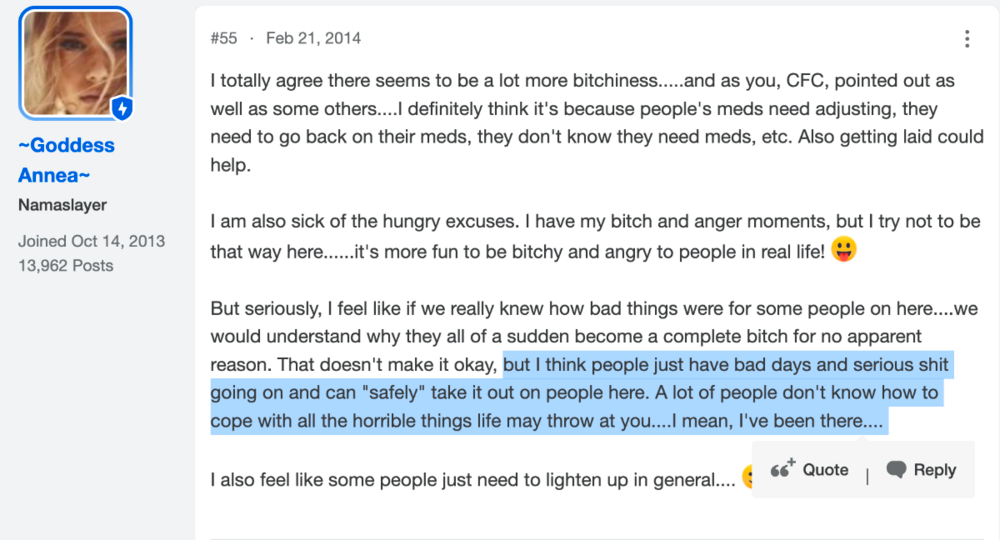The image size is (1000, 540).
Task: Click the lightning shield badge on avatar
Action: click(x=122, y=108)
